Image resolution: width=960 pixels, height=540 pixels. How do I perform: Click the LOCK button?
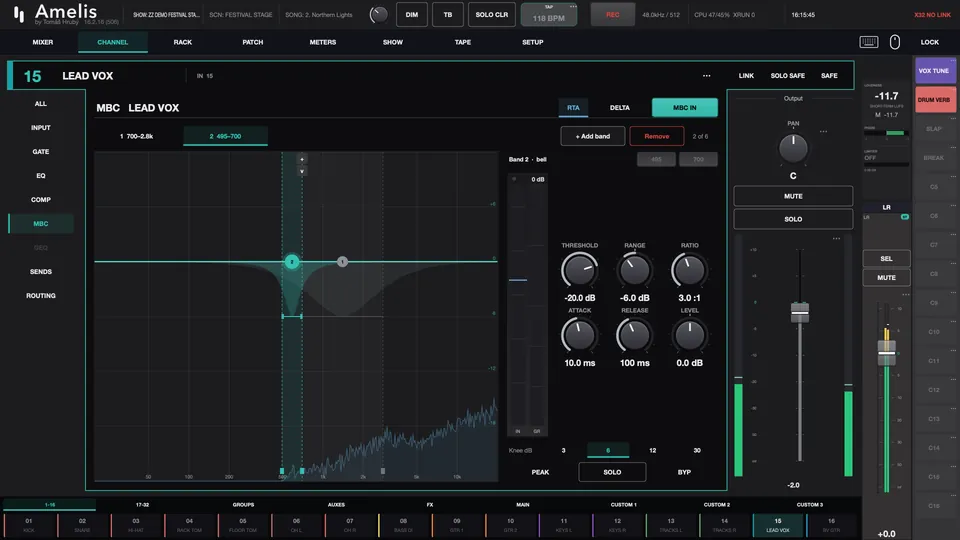[929, 42]
